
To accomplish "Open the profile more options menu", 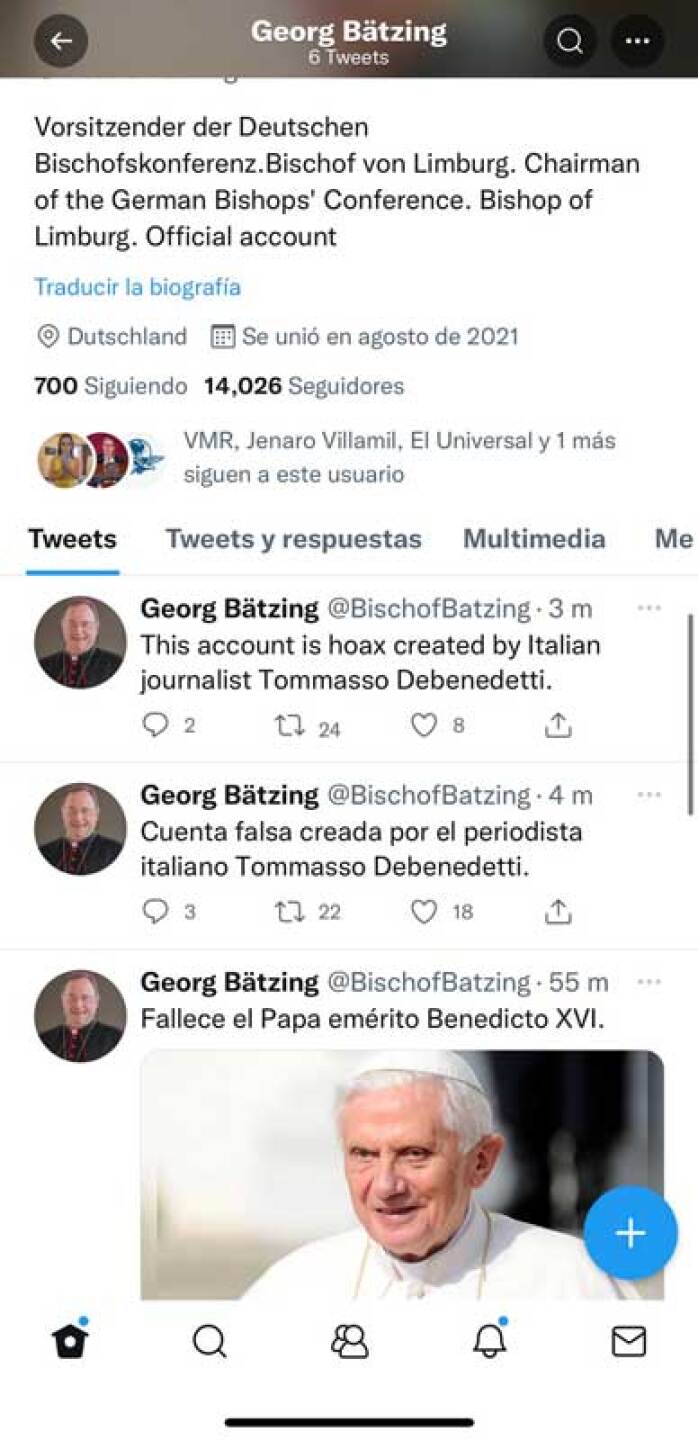I will [637, 41].
